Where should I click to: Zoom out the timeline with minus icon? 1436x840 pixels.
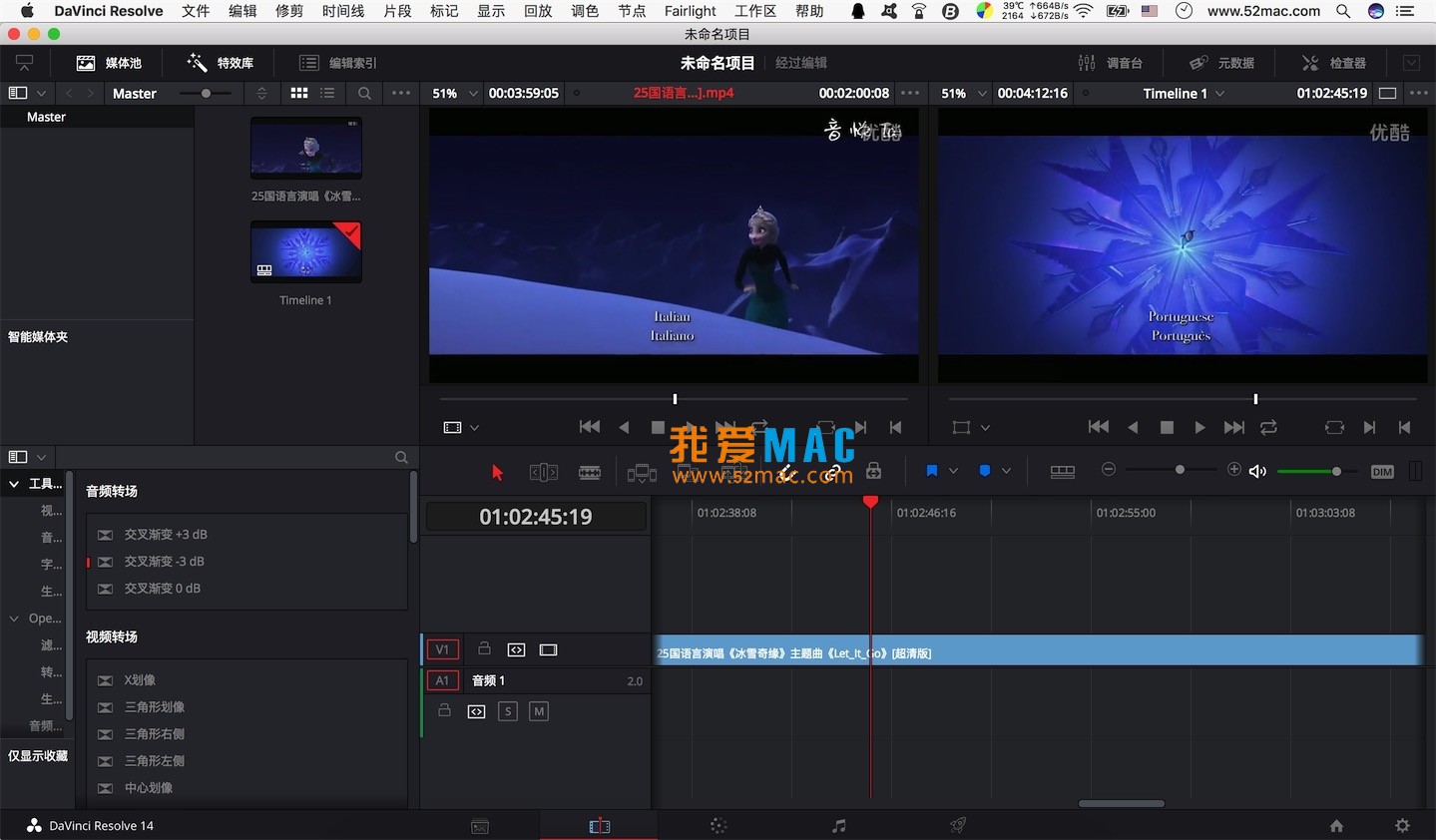[1109, 470]
